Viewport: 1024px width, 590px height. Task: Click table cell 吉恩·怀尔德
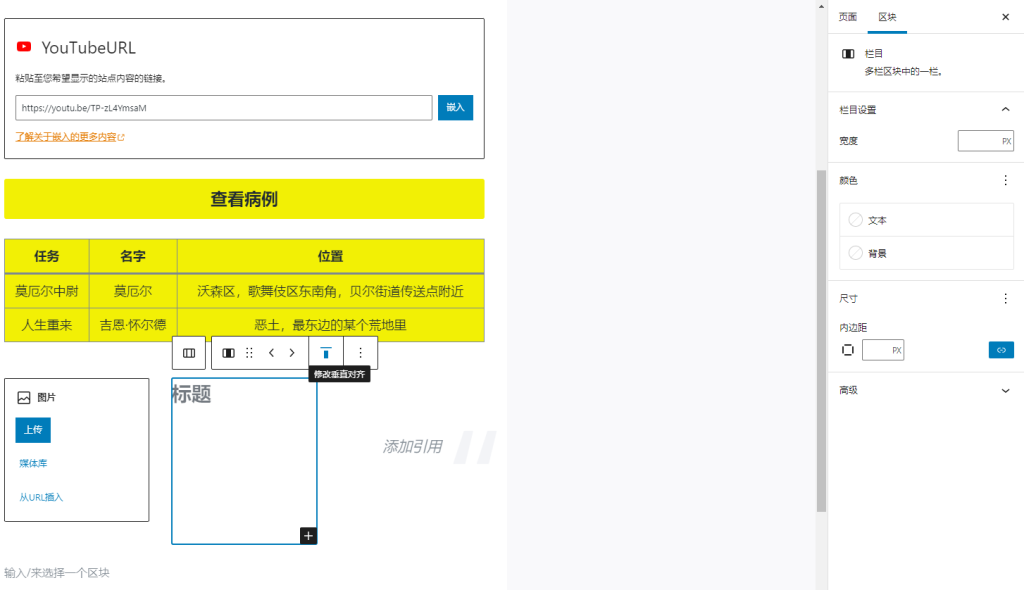point(133,325)
